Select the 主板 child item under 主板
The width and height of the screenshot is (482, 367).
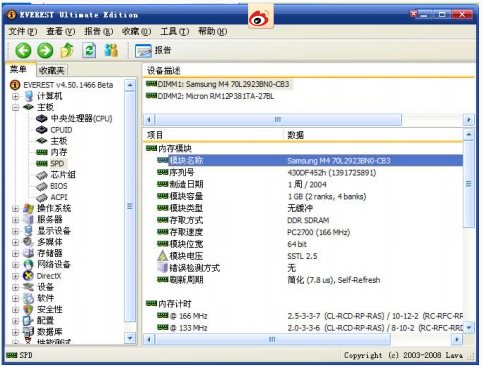pos(59,141)
